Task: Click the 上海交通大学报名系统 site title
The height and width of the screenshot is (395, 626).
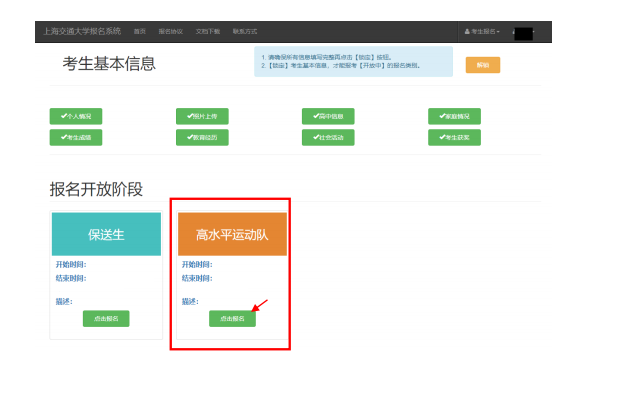Action: tap(82, 31)
